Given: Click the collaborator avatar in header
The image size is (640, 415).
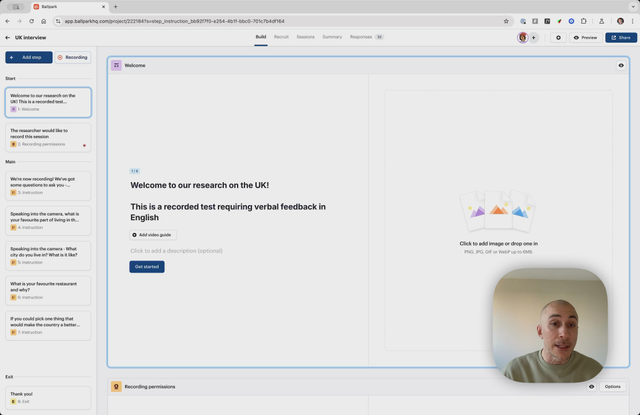Looking at the screenshot, I should pos(522,38).
